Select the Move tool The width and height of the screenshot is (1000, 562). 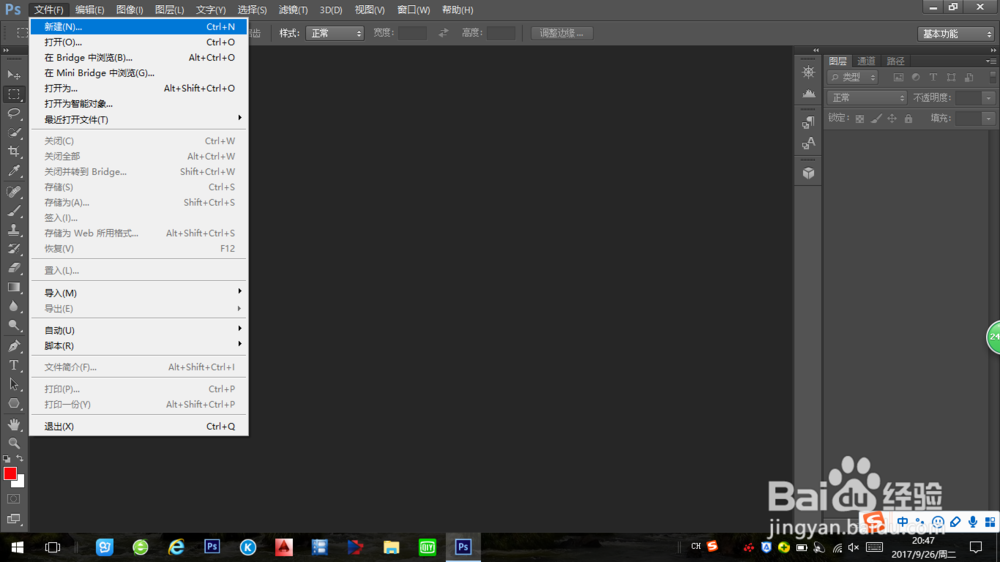pyautogui.click(x=13, y=75)
